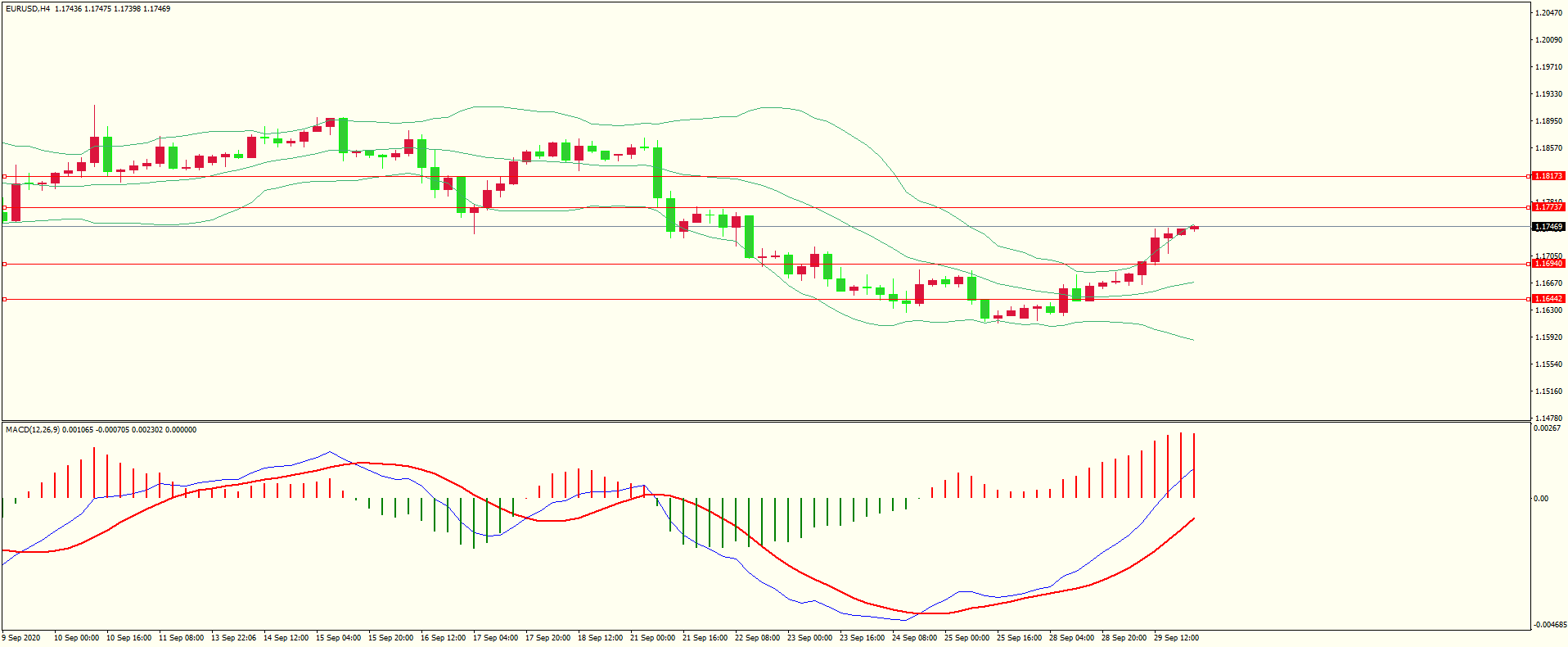
Task: Select the left handle of the red horizontal line
Action: (4, 264)
